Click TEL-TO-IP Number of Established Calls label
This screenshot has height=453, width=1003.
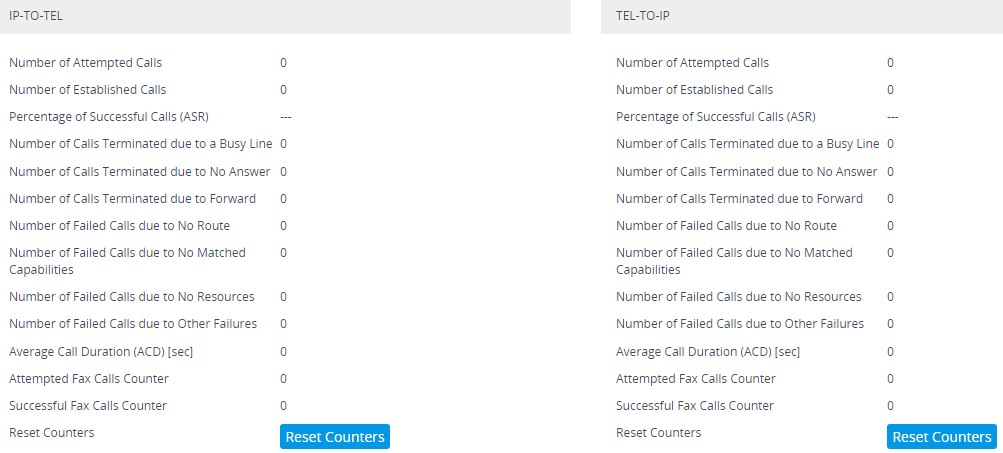(x=695, y=90)
